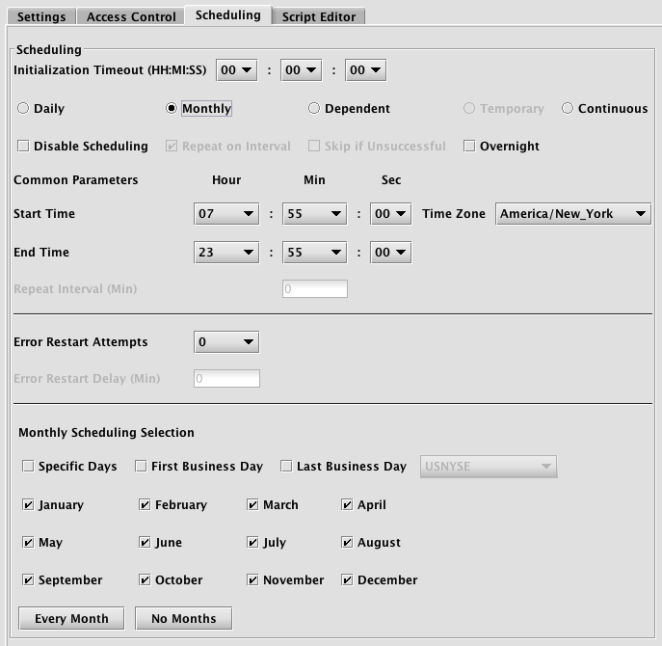This screenshot has width=662, height=646.
Task: Expand the Error Restart Attempts dropdown
Action: (225, 343)
